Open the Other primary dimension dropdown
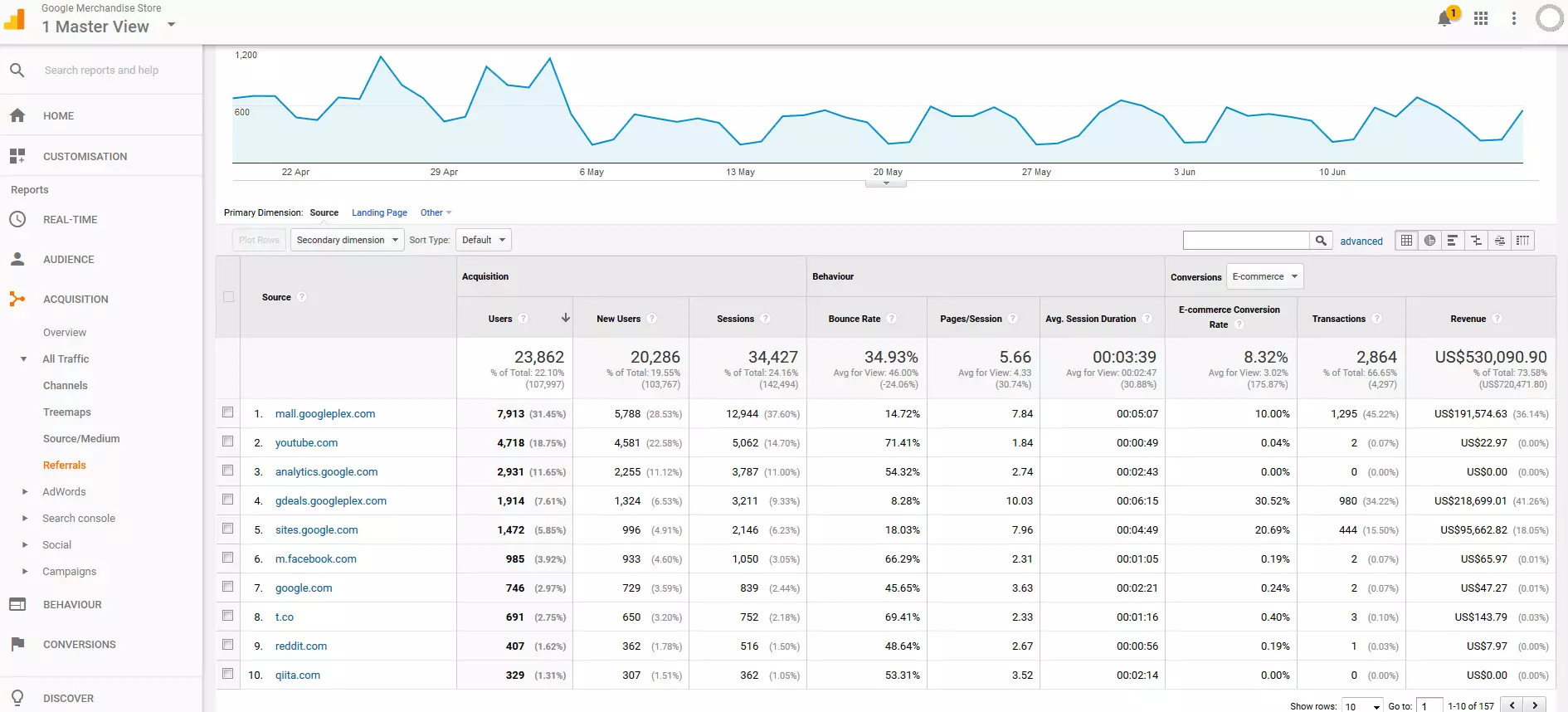The height and width of the screenshot is (712, 1568). 436,213
